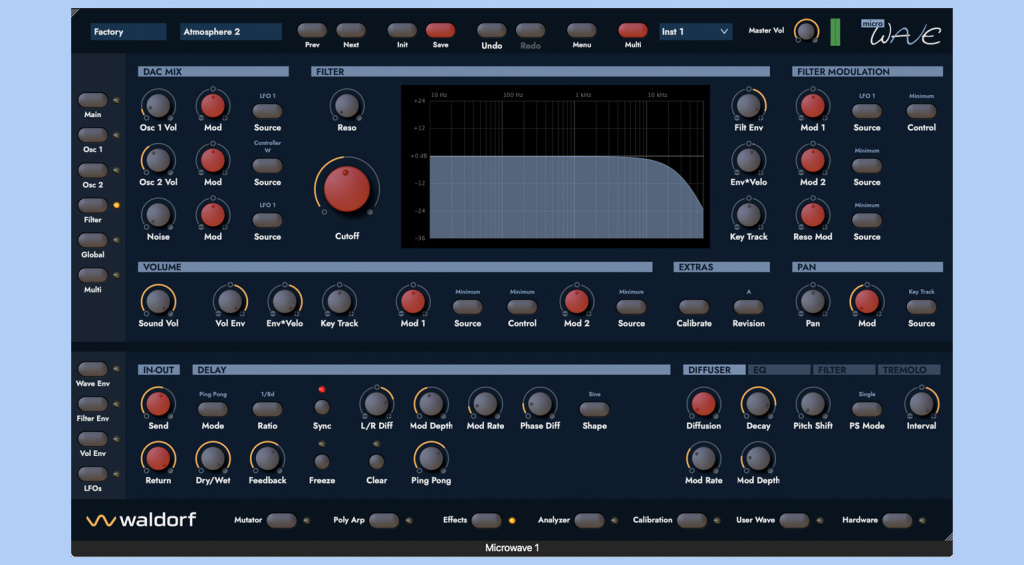
Task: Click the Calibrate button in Extras
Action: coord(694,306)
